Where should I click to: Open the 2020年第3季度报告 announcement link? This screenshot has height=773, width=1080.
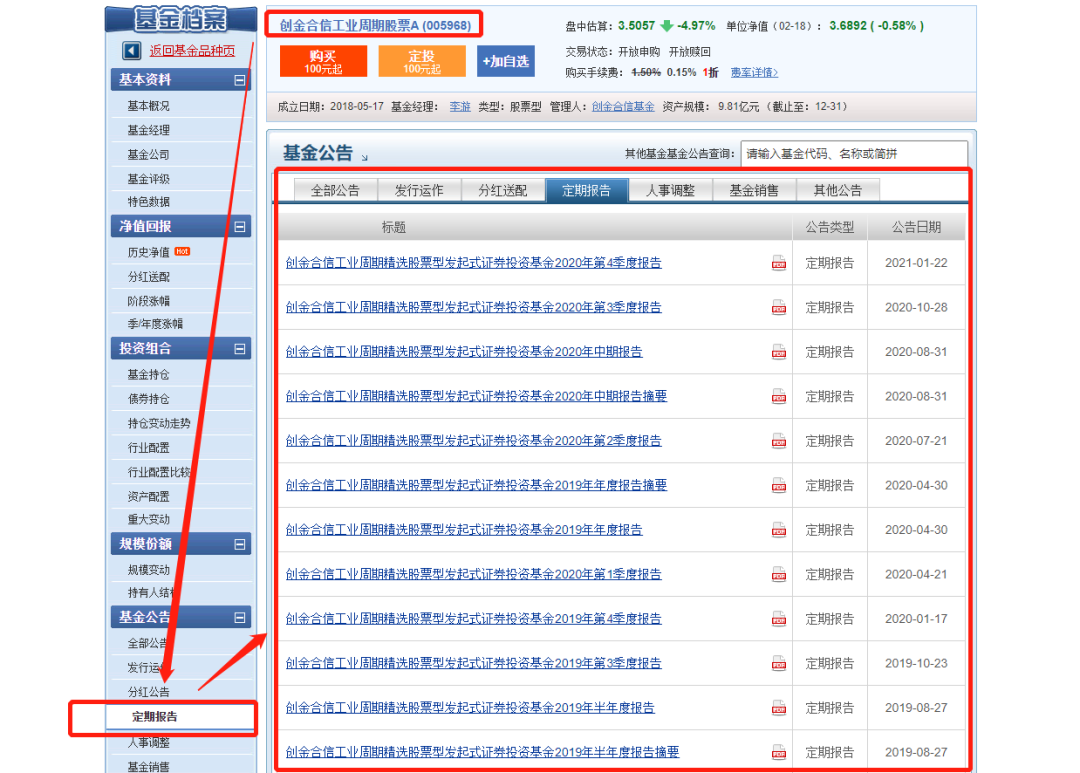(x=473, y=307)
